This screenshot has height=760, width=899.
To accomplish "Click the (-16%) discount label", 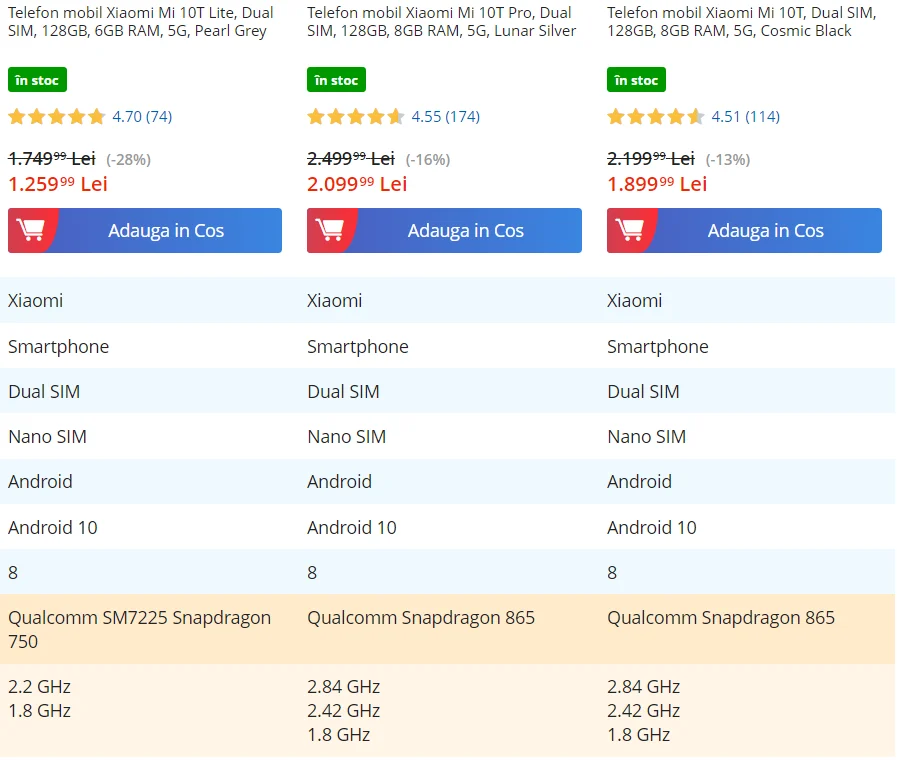I will click(x=428, y=159).
